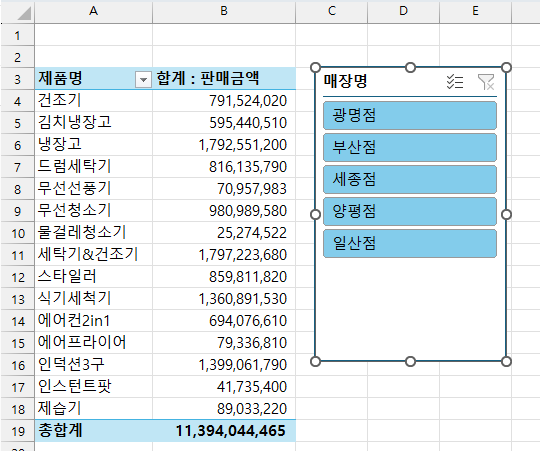Select cell 에어프라이어
This screenshot has width=540, height=451.
pyautogui.click(x=93, y=343)
